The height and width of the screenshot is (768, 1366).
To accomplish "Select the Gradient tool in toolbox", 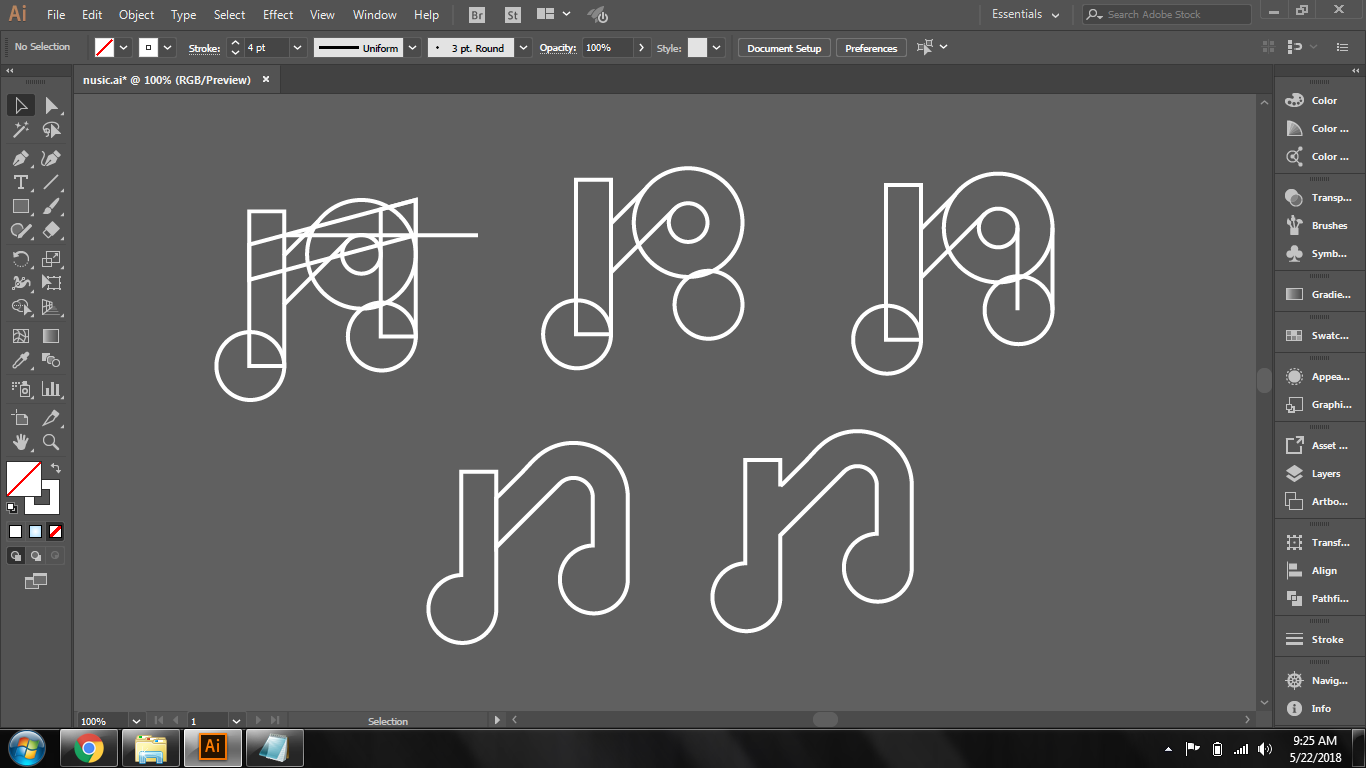I will click(51, 336).
